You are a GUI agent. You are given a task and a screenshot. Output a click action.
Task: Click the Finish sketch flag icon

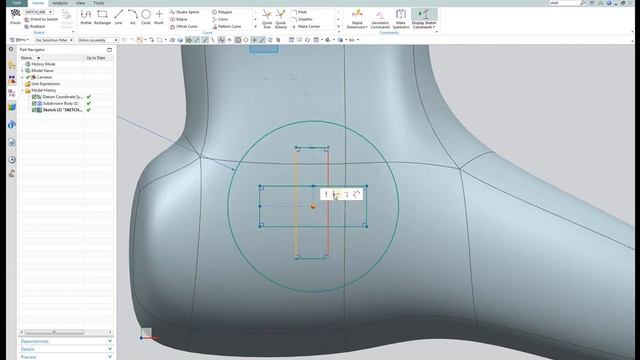(15, 16)
